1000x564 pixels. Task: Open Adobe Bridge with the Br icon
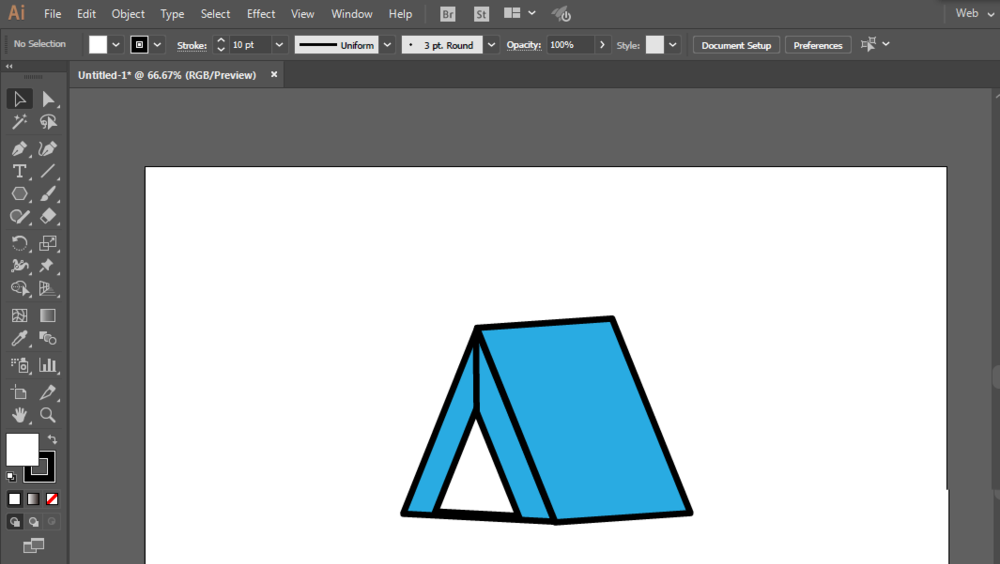449,14
